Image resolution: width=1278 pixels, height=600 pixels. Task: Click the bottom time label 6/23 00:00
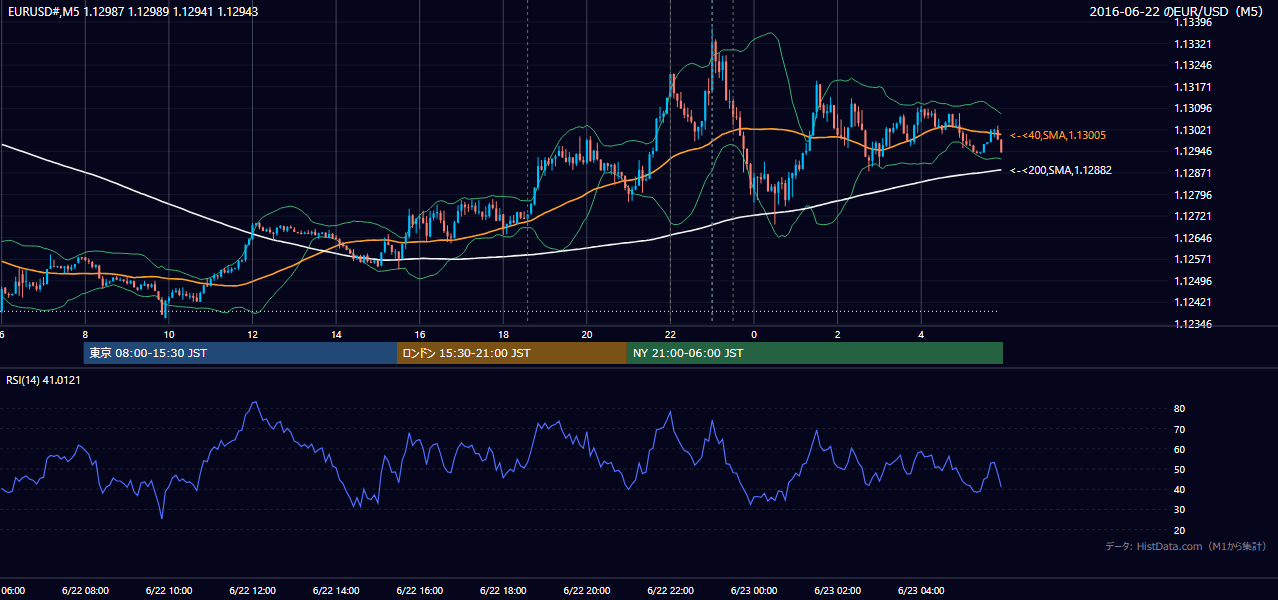754,591
